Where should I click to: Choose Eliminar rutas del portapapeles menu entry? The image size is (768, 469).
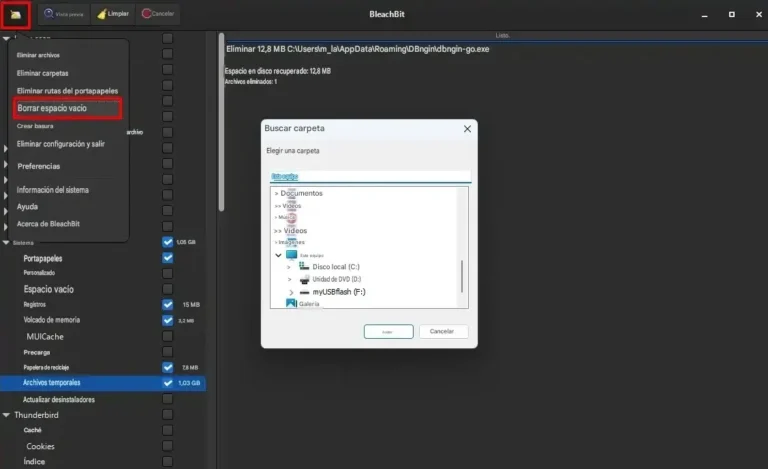coord(69,91)
